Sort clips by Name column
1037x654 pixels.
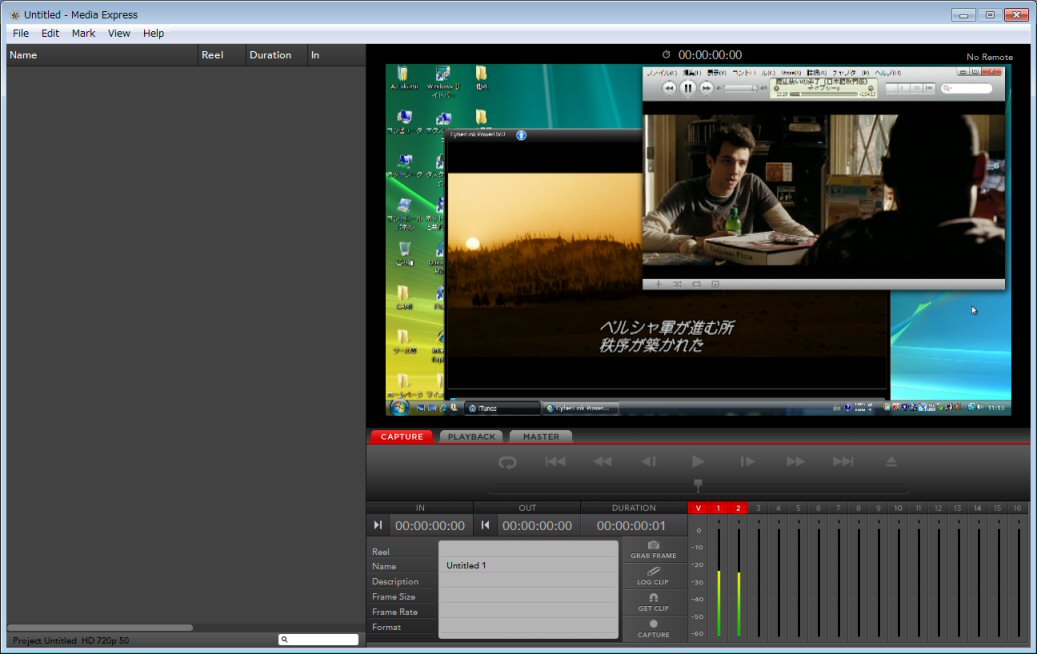click(x=102, y=55)
